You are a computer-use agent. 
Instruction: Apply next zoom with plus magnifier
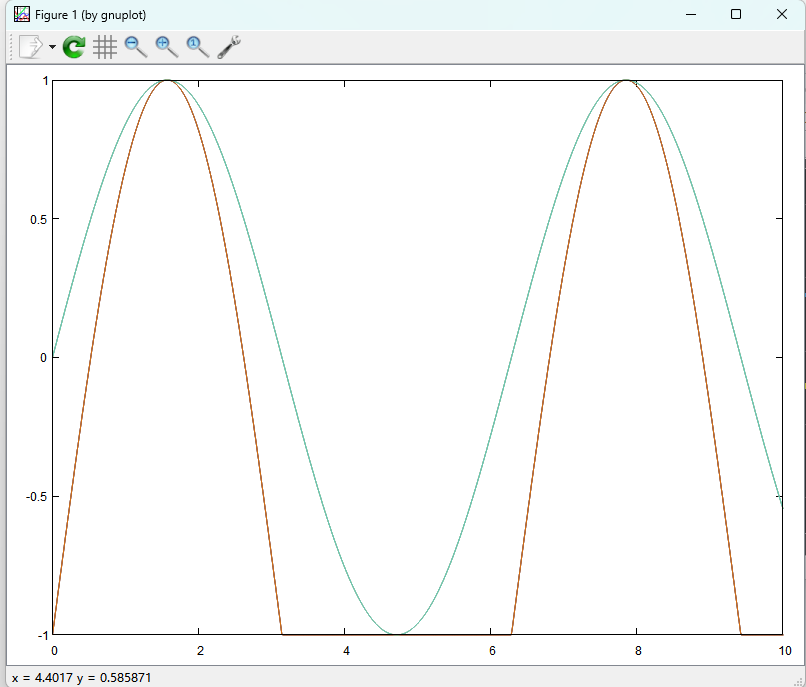167,47
